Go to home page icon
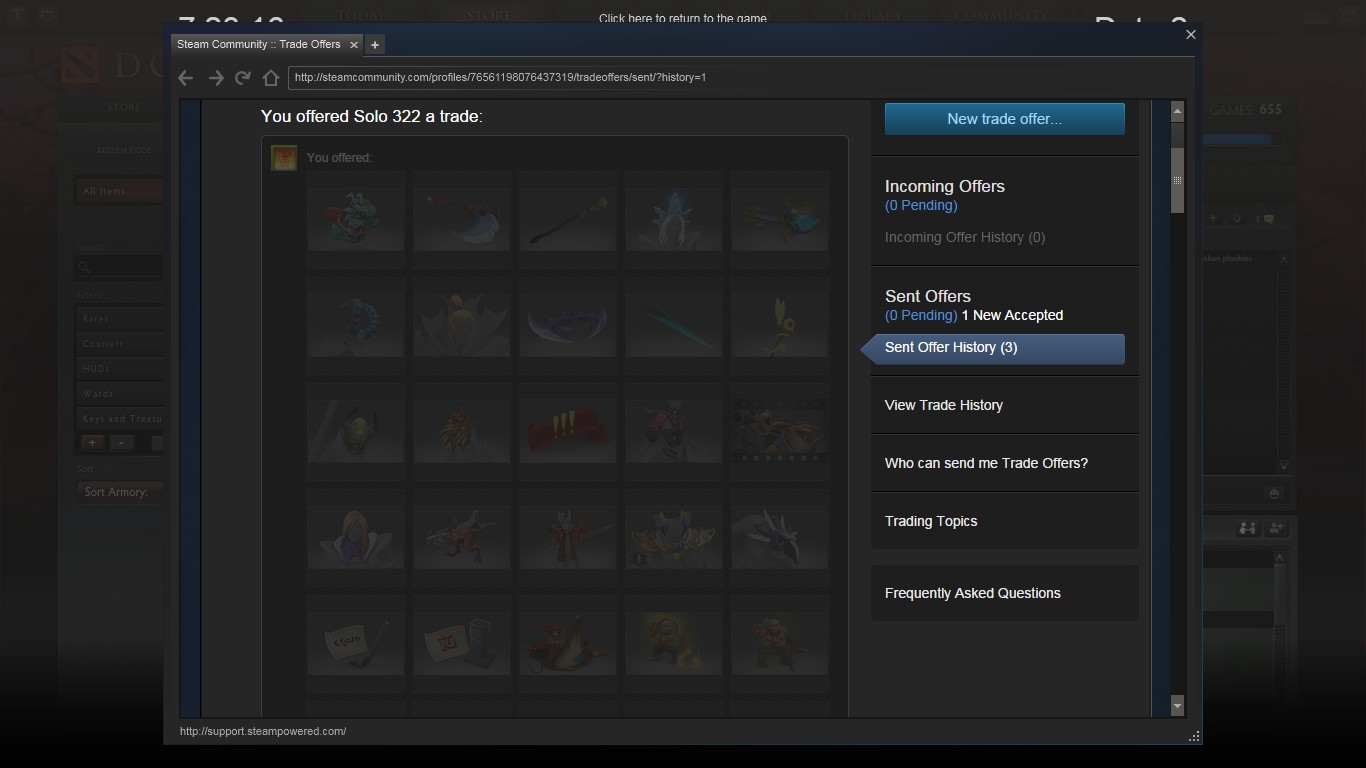 pyautogui.click(x=271, y=78)
